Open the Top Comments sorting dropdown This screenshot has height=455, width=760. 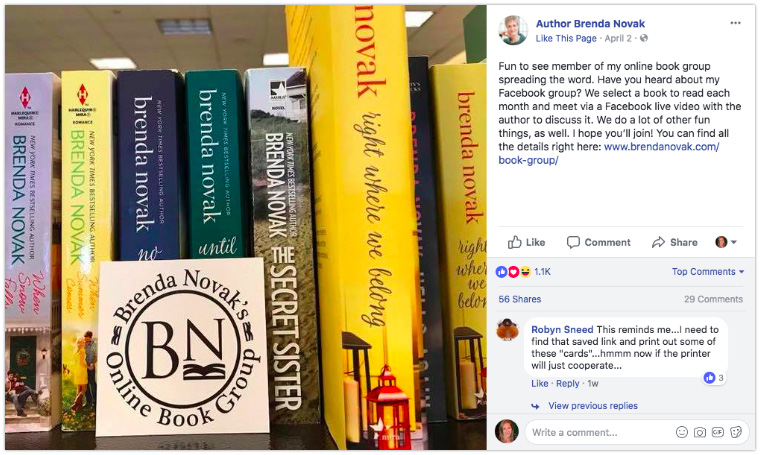(707, 272)
